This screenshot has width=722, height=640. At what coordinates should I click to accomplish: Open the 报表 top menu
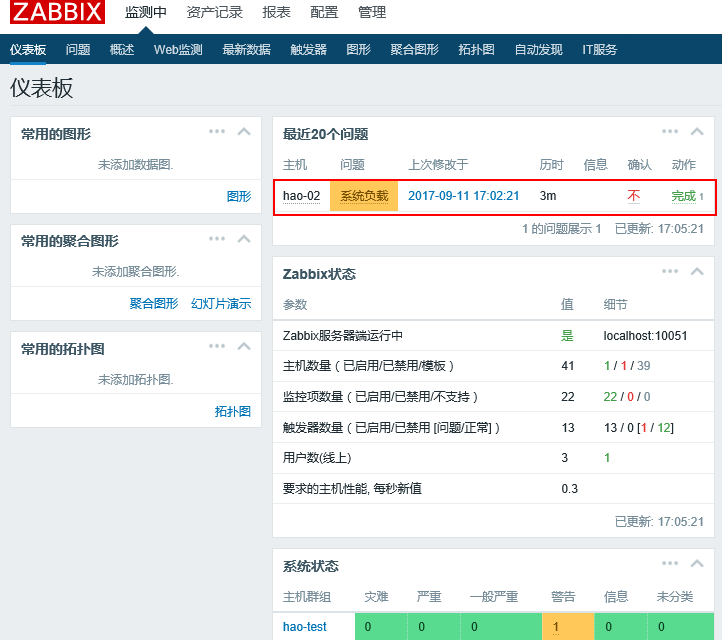[276, 12]
